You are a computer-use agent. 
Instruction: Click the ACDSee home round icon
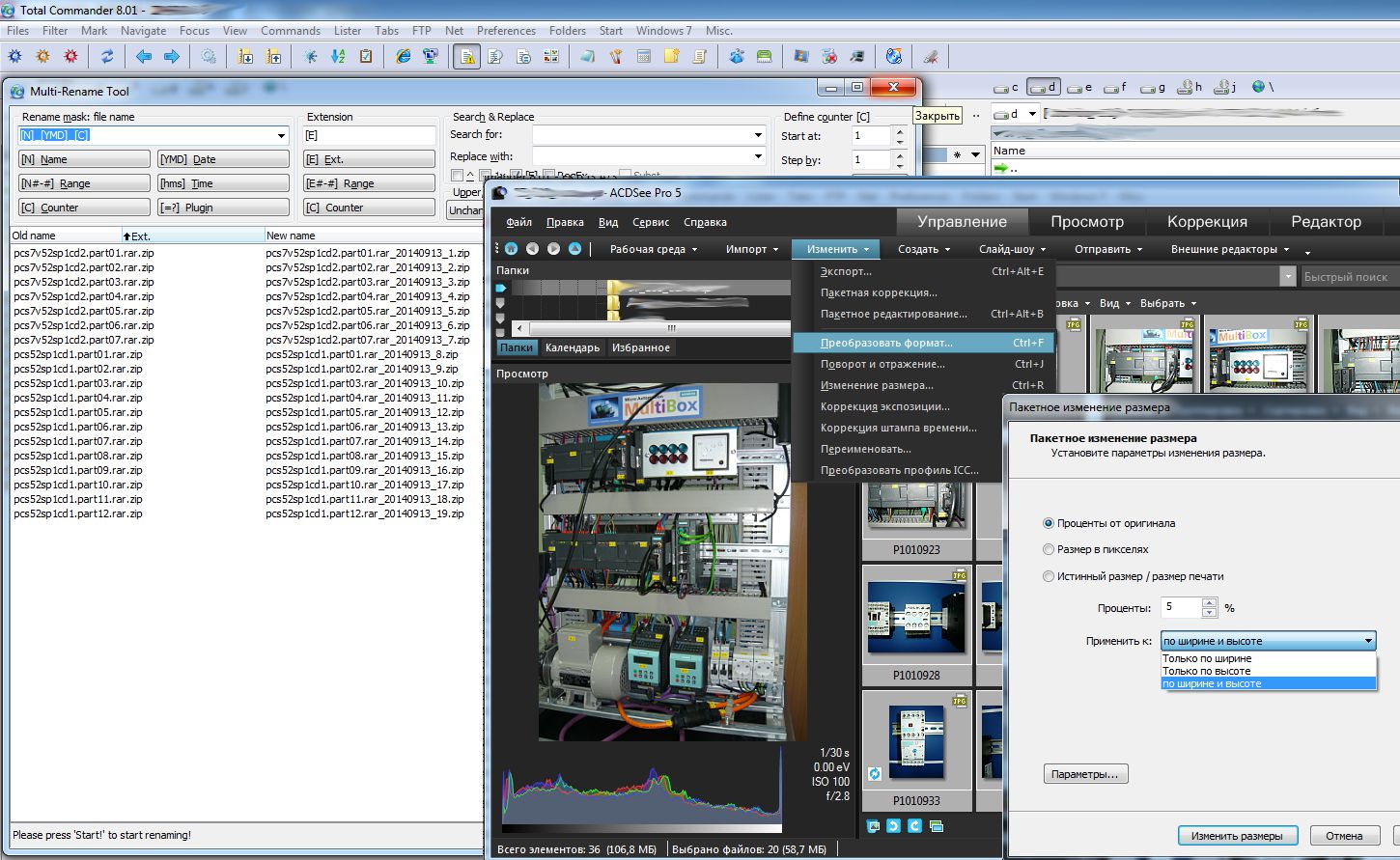pyautogui.click(x=511, y=248)
